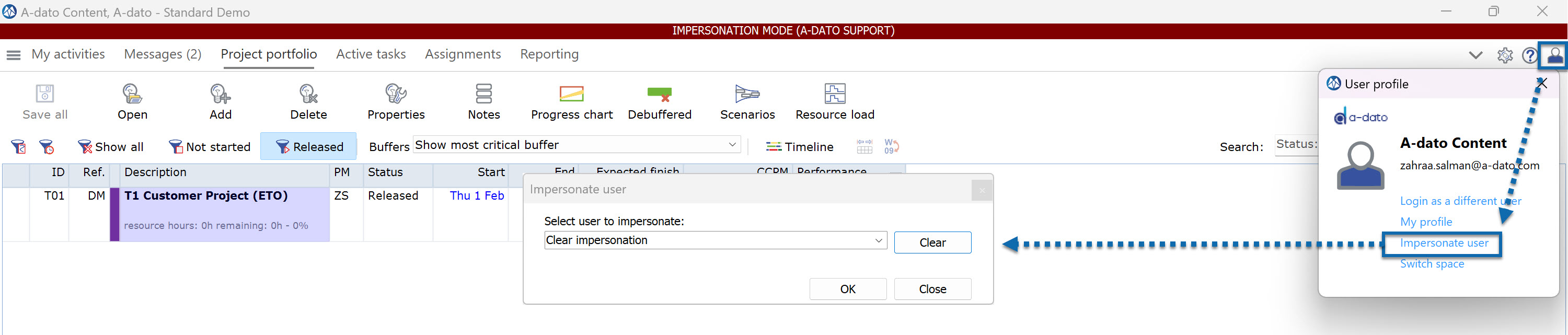Click the first filter funnel icon
This screenshot has width=1568, height=335.
tap(18, 147)
